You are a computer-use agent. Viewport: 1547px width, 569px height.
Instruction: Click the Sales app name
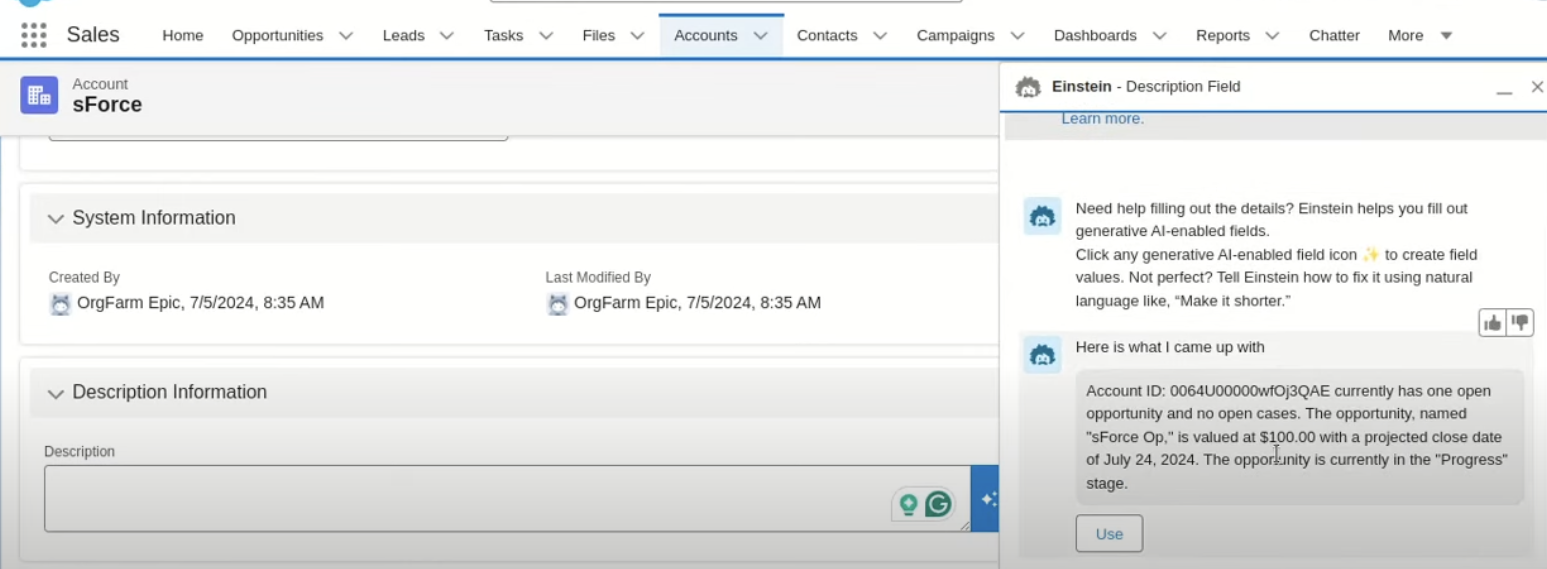tap(93, 35)
